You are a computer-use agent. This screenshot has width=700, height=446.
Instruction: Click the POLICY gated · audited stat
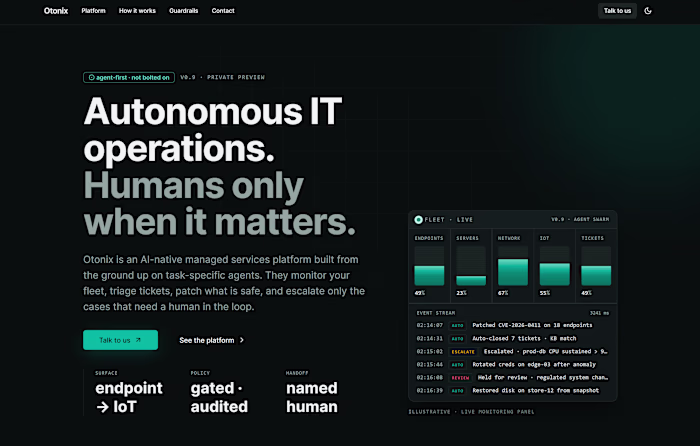[x=219, y=393]
